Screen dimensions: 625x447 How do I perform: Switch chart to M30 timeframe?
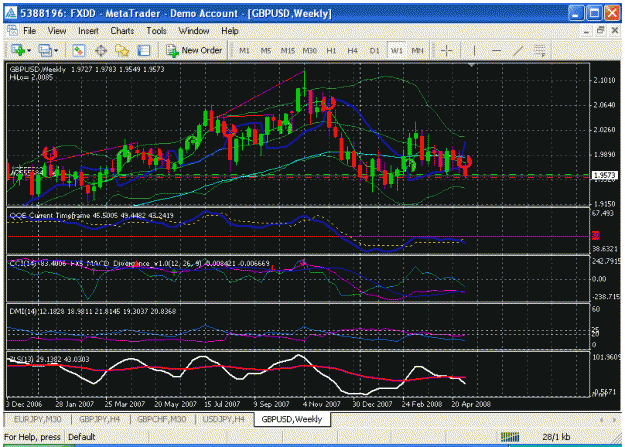(x=309, y=51)
